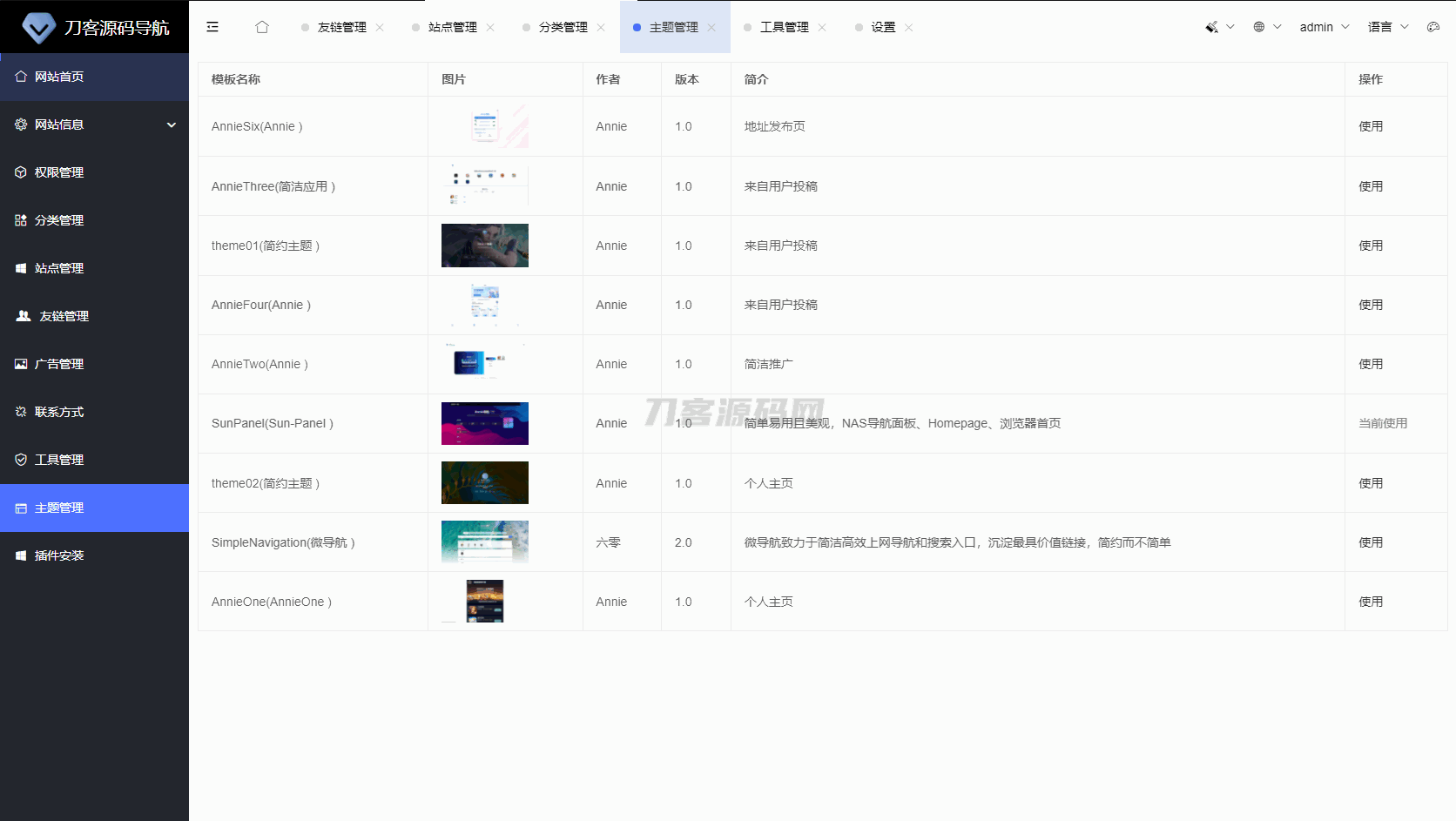Click the 刀客源码导航 diamond logo
Screen dimensions: 1456x821
pyautogui.click(x=38, y=28)
